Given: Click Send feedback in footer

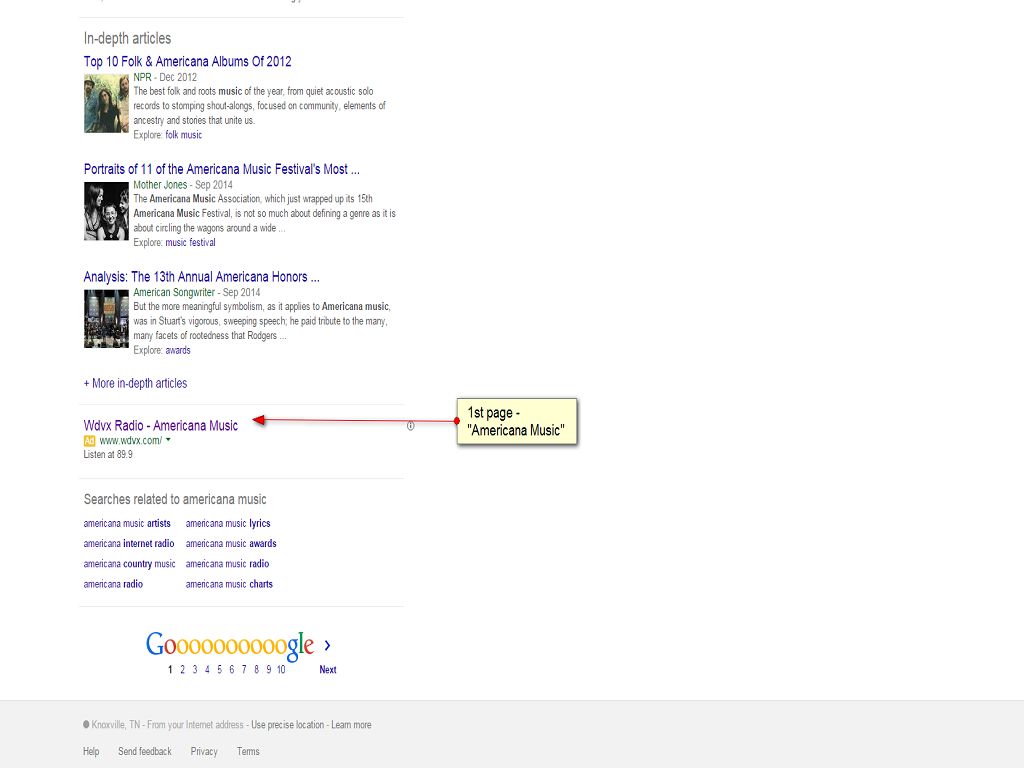Looking at the screenshot, I should (145, 752).
